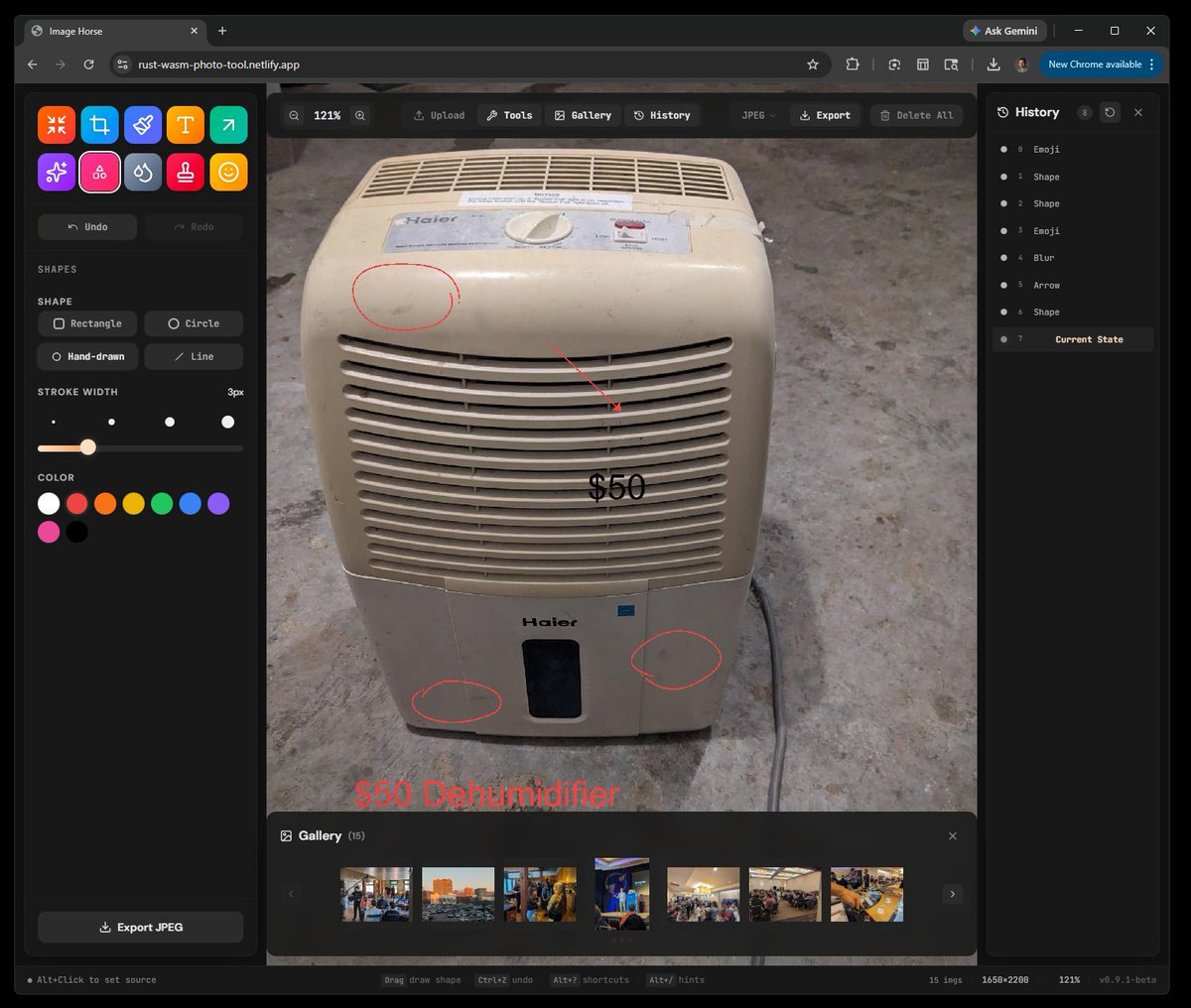The width and height of the screenshot is (1191, 1008).
Task: Click the top toolbar Export button
Action: 825,115
